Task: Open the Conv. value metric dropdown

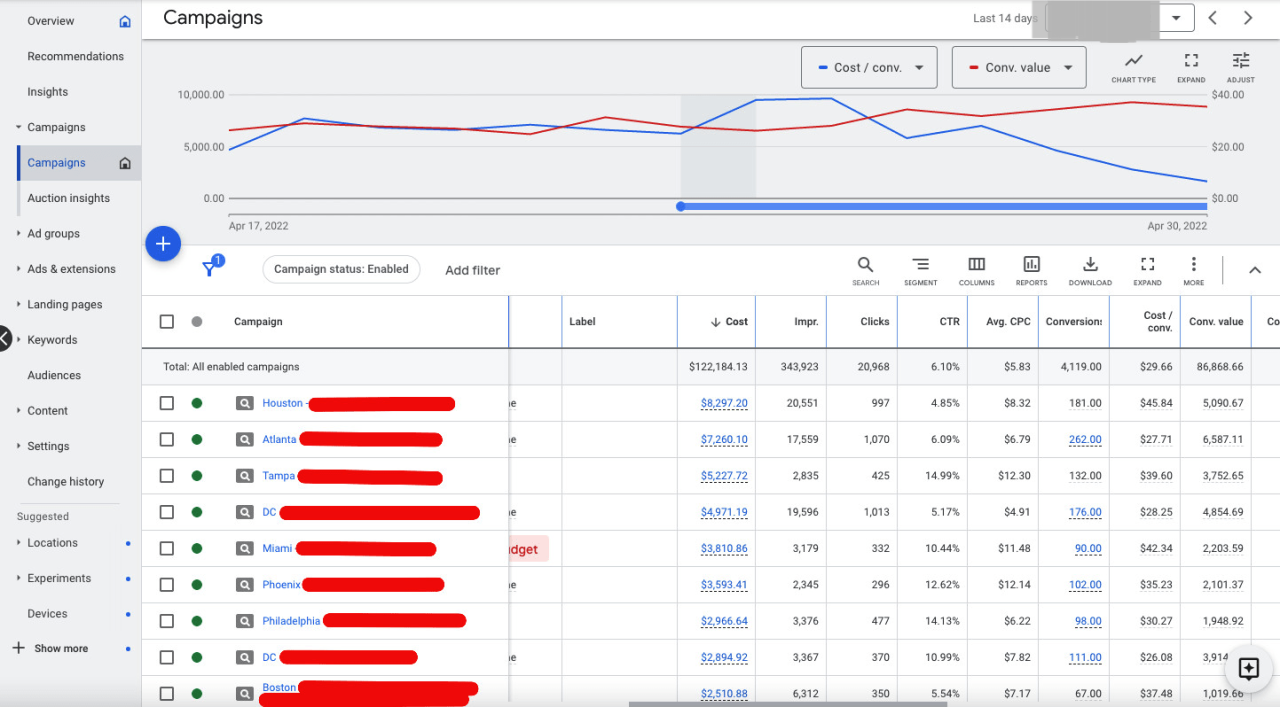Action: pos(1018,68)
